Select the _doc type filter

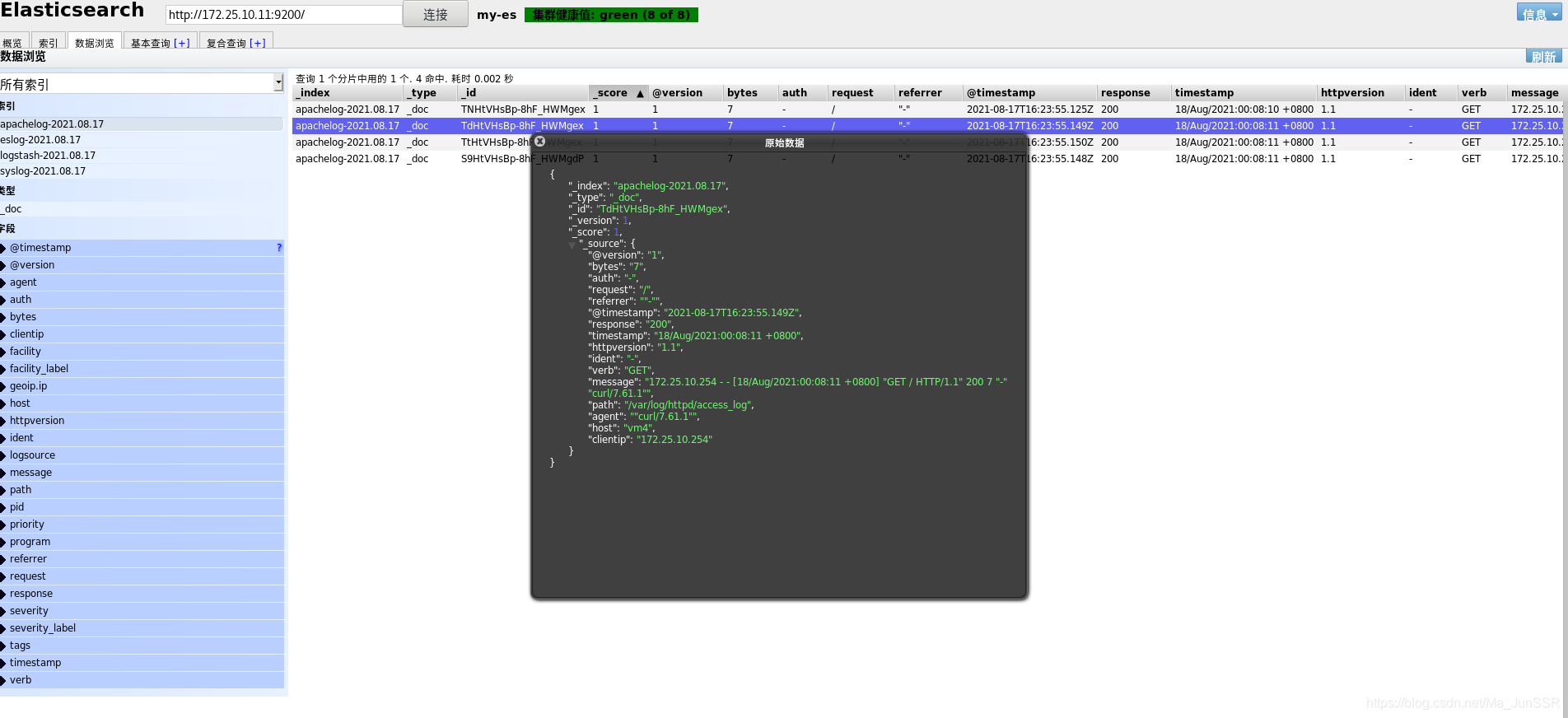[142, 209]
